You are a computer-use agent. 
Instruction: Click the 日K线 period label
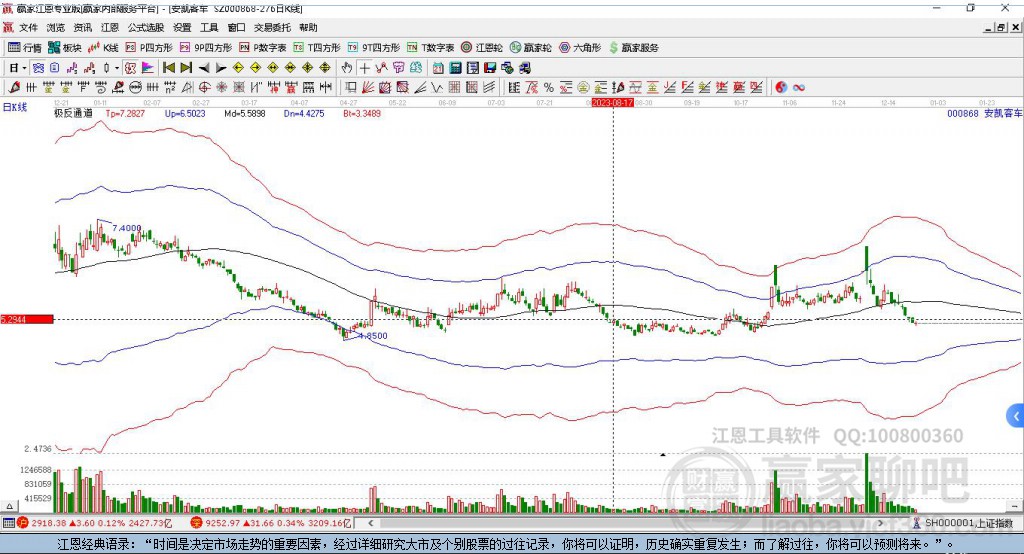pyautogui.click(x=15, y=107)
